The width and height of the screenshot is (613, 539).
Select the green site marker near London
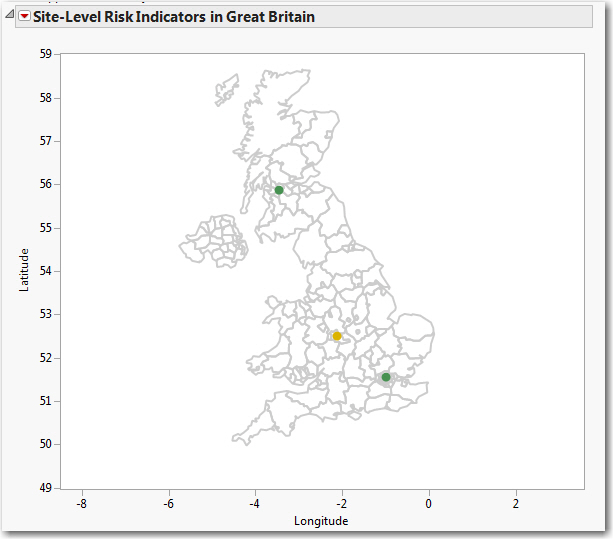click(x=386, y=377)
